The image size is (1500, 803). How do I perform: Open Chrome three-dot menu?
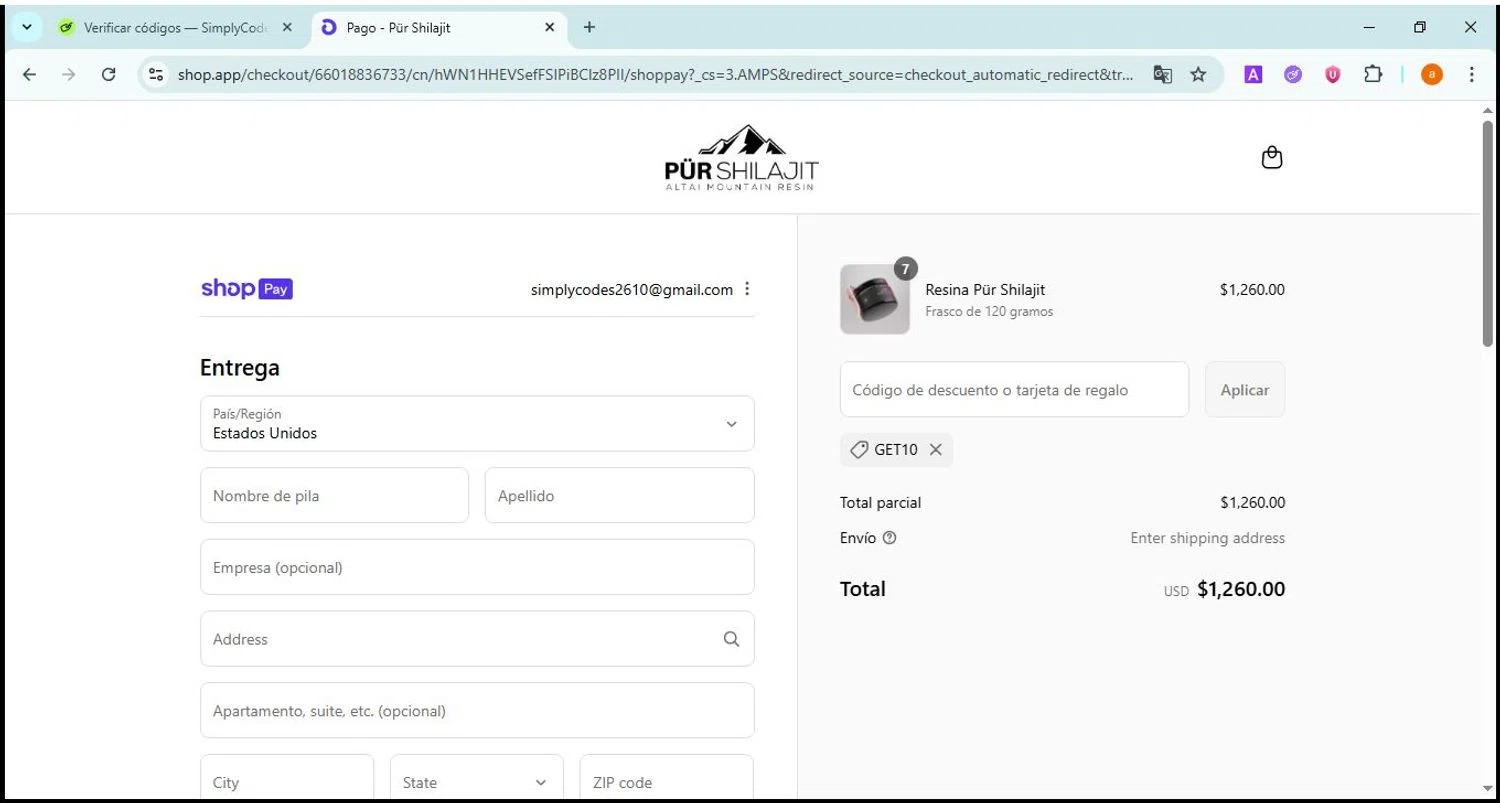pos(1471,74)
